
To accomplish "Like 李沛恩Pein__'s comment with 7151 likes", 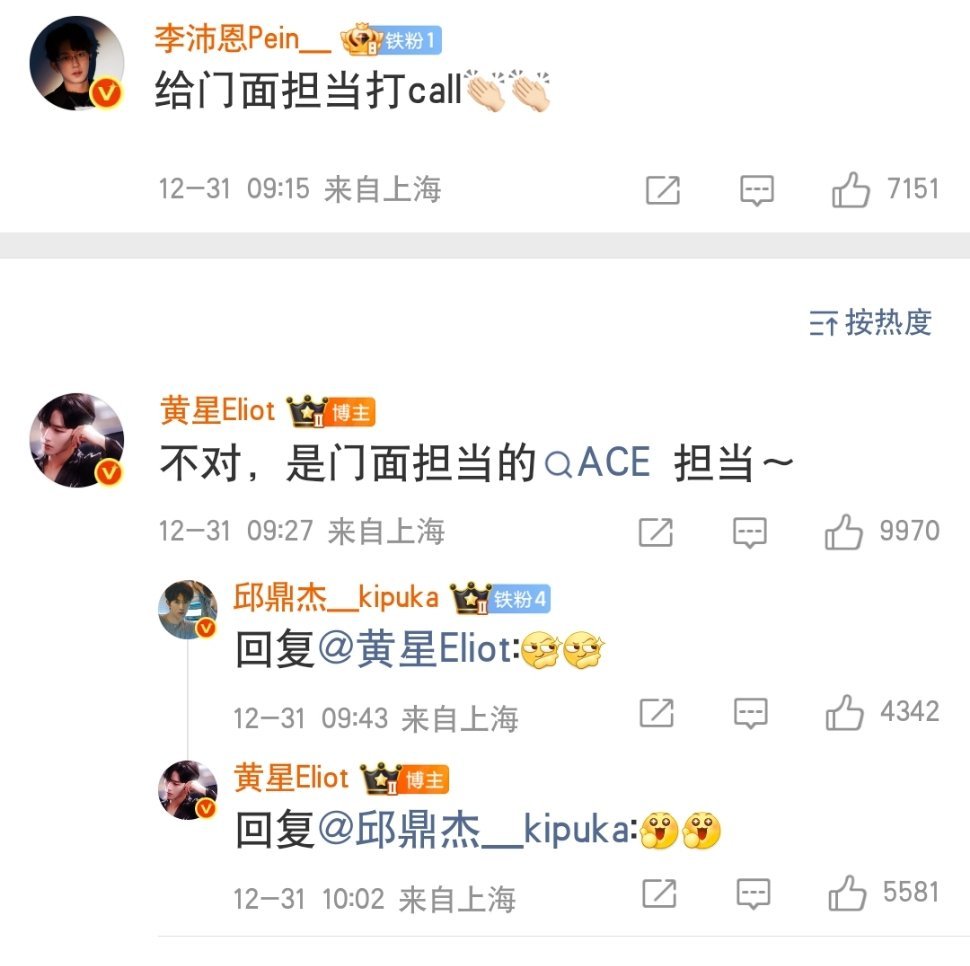I will [x=851, y=189].
